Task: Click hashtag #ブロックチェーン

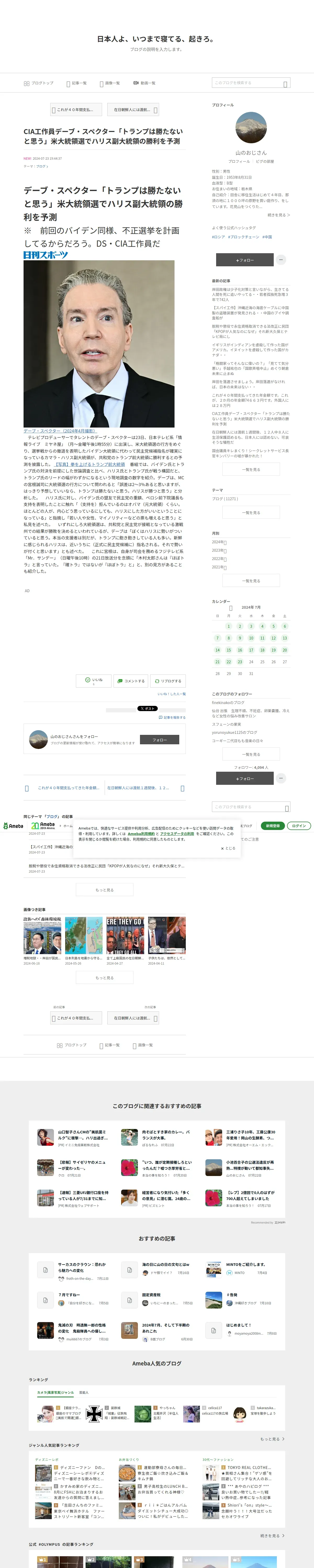Action: point(244,237)
